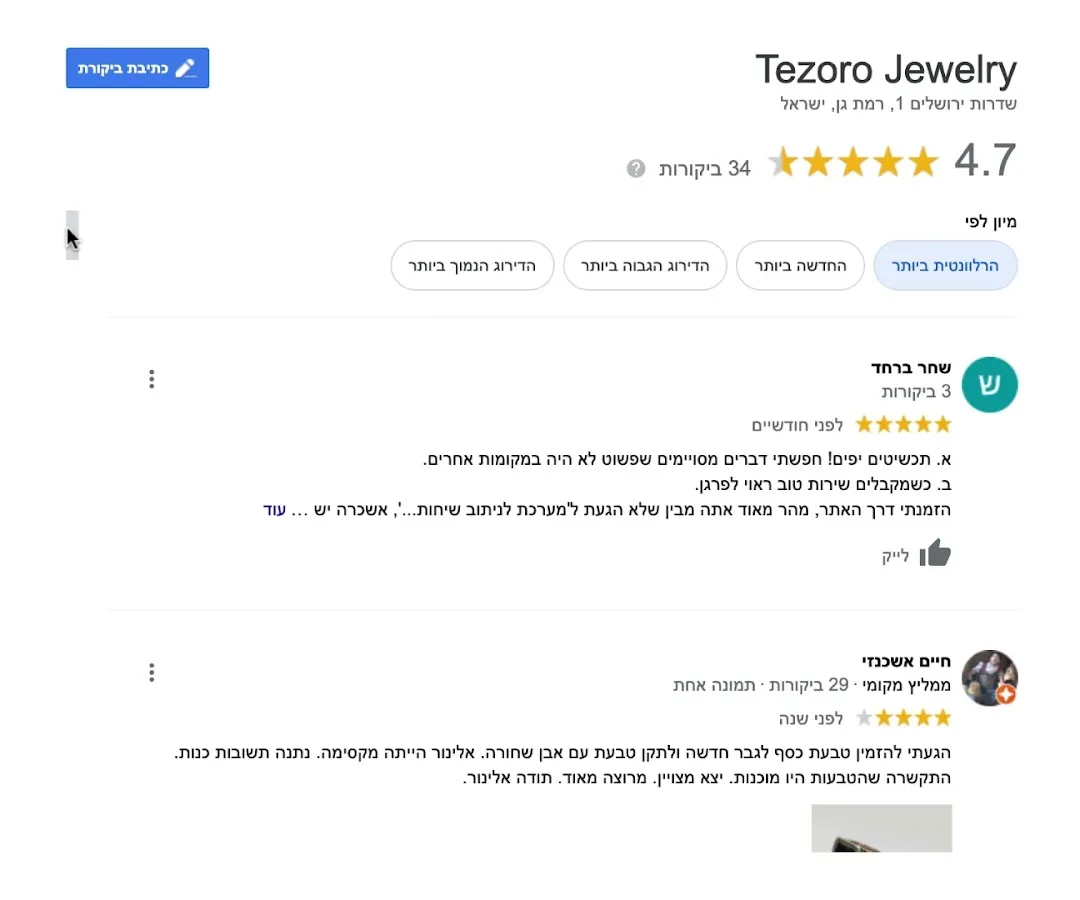Open the review photo thumbnail
This screenshot has height=900, width=1080.
pyautogui.click(x=881, y=828)
